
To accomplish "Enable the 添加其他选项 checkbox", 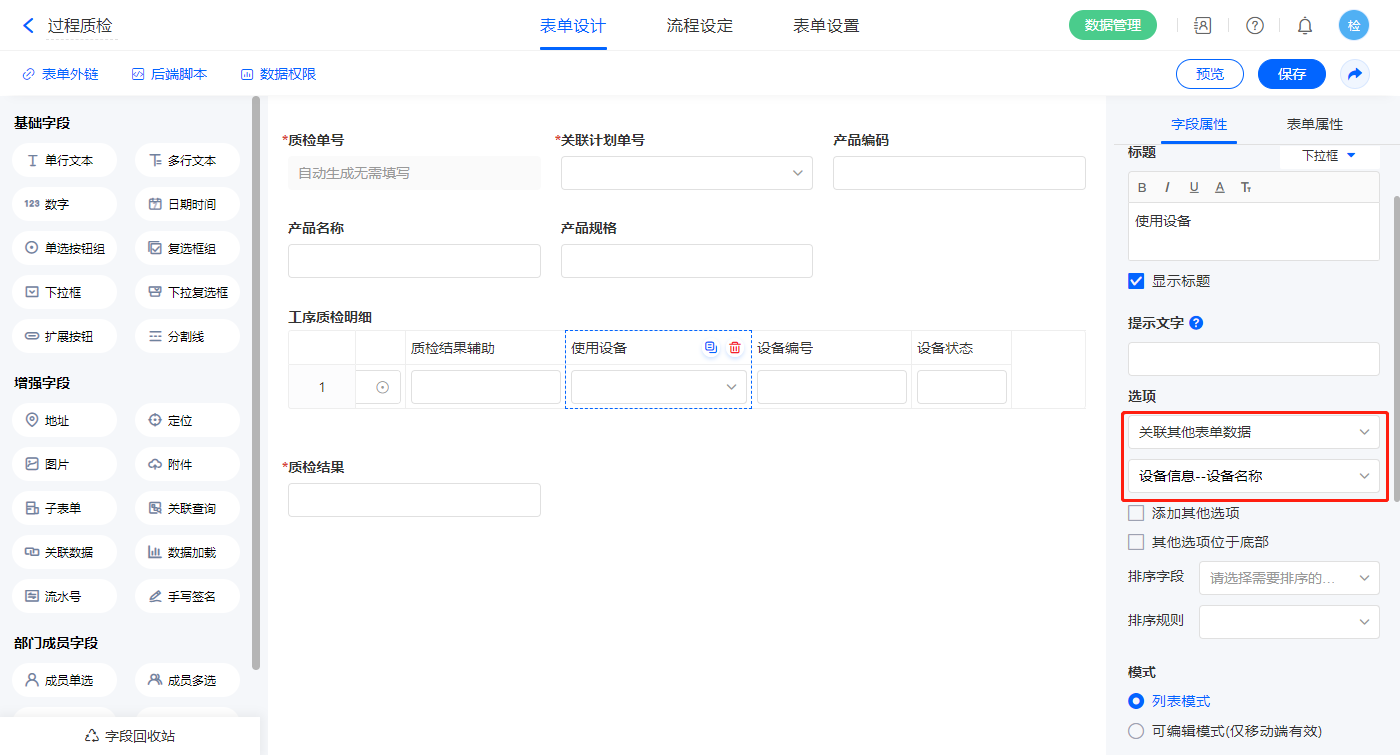I will click(x=1136, y=513).
